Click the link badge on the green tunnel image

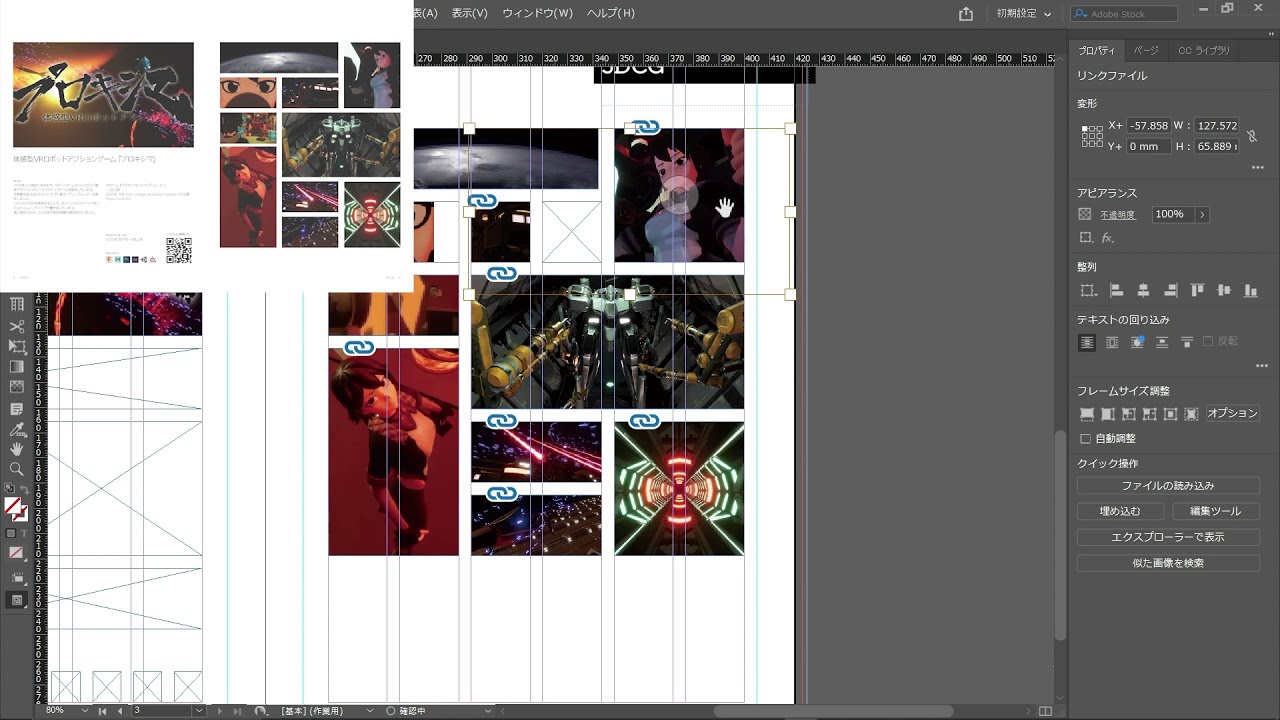click(645, 421)
